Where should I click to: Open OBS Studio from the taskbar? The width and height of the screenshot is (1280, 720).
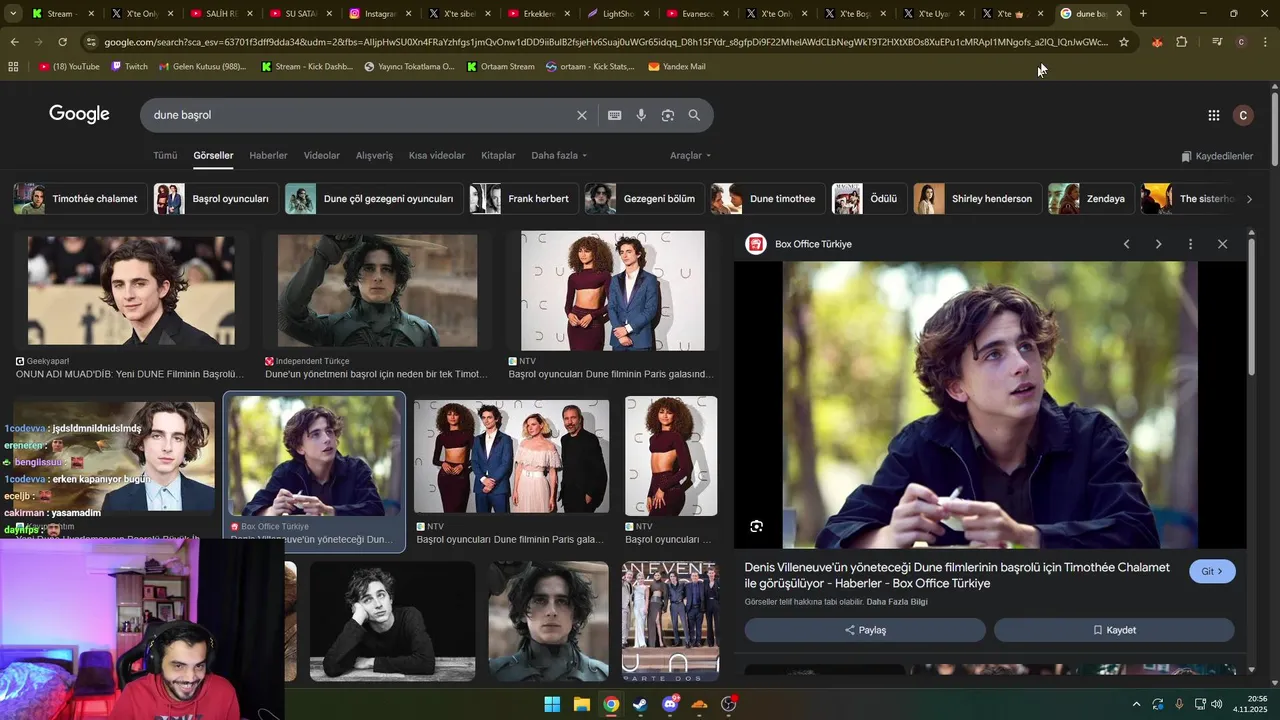tap(729, 704)
